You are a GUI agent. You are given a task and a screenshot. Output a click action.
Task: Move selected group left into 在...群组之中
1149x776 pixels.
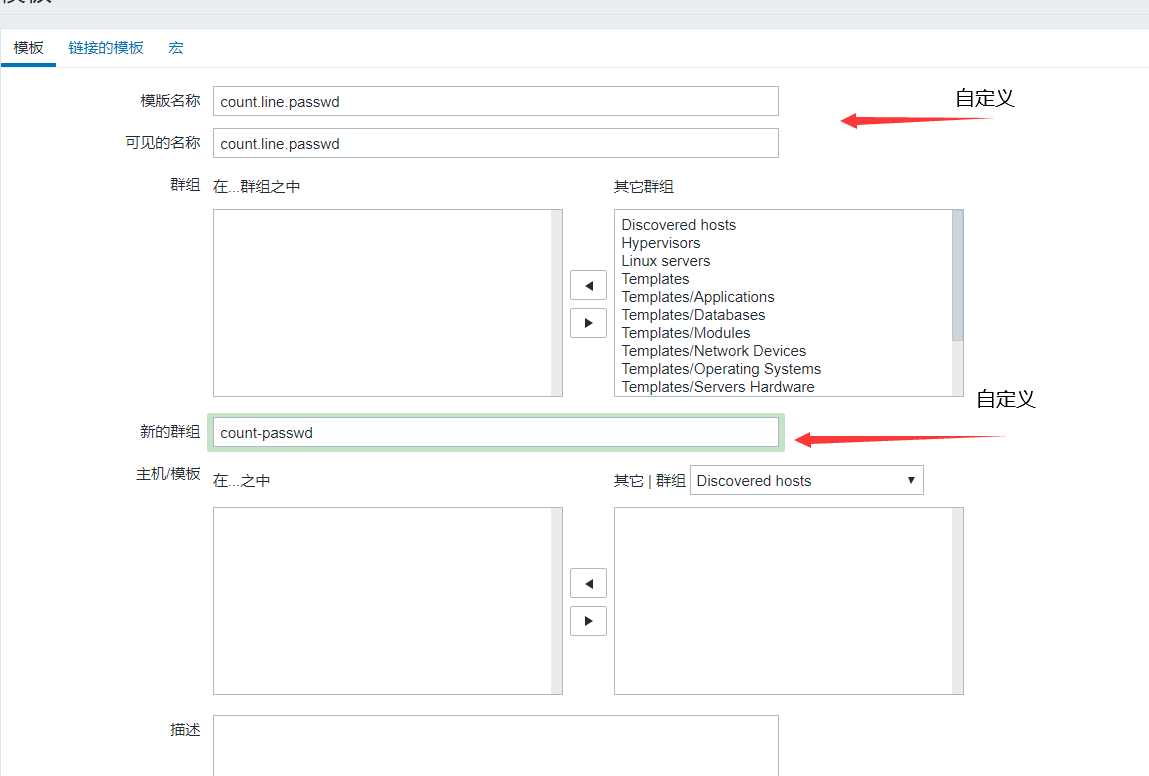[x=588, y=285]
